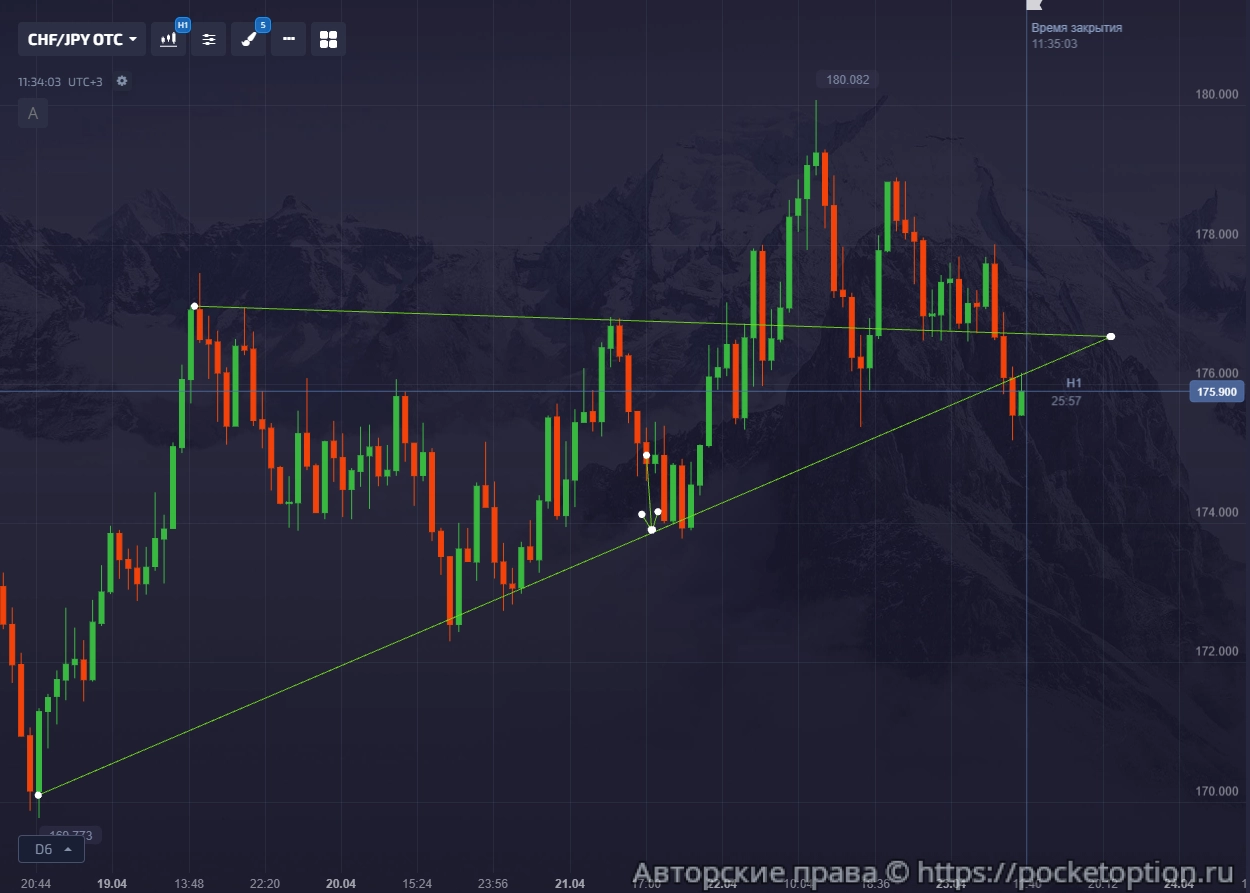Open the multi-chart grid layout icon
The image size is (1250, 893).
328,40
